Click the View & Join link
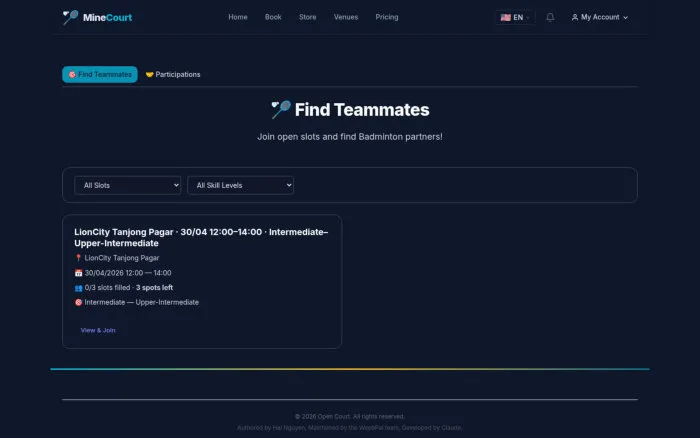Viewport: 700px width, 438px height. 98,330
